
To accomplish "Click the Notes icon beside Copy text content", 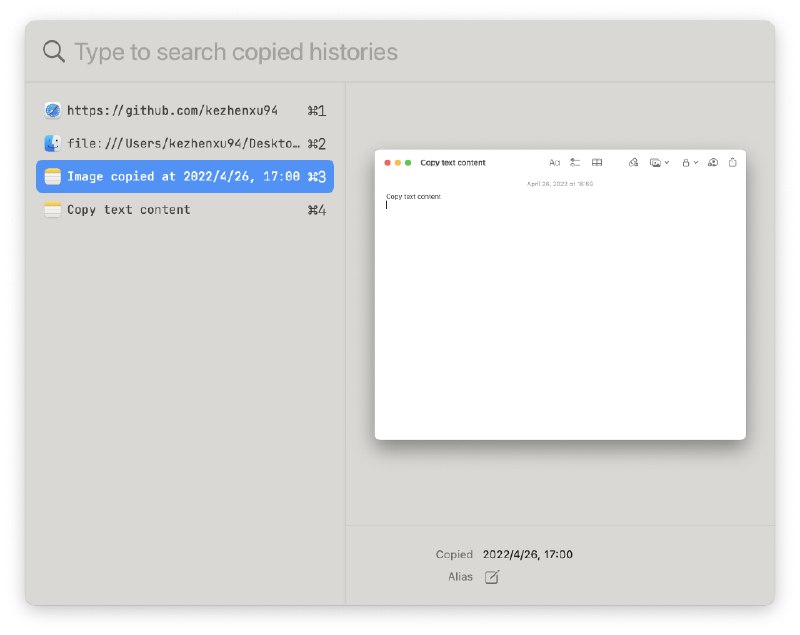I will pos(53,210).
